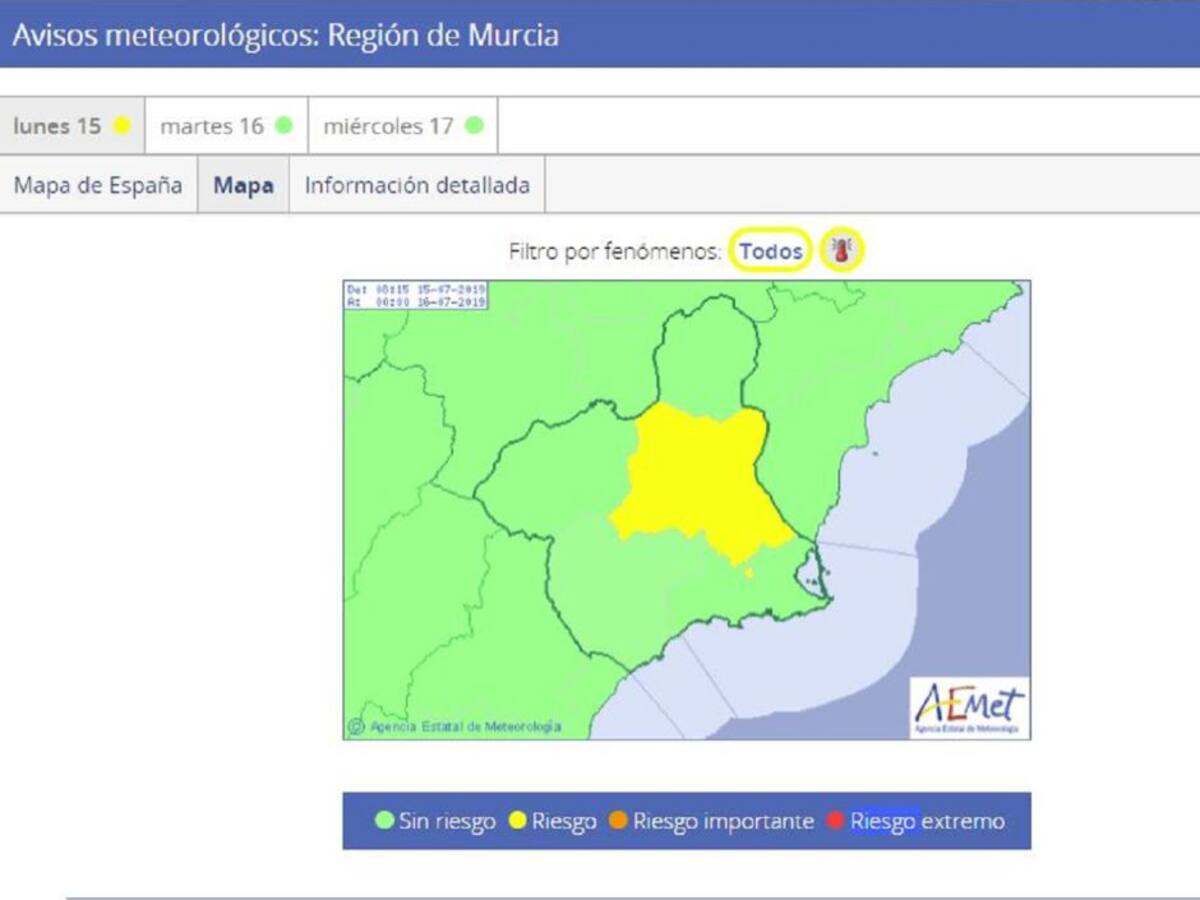Viewport: 1200px width, 900px height.
Task: Click the copyright symbol on the map
Action: pos(356,727)
